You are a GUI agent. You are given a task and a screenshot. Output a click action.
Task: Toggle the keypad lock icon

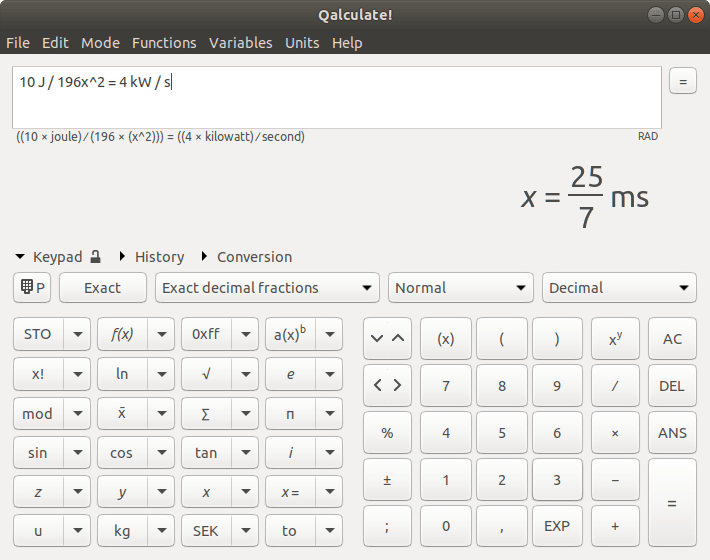click(95, 257)
